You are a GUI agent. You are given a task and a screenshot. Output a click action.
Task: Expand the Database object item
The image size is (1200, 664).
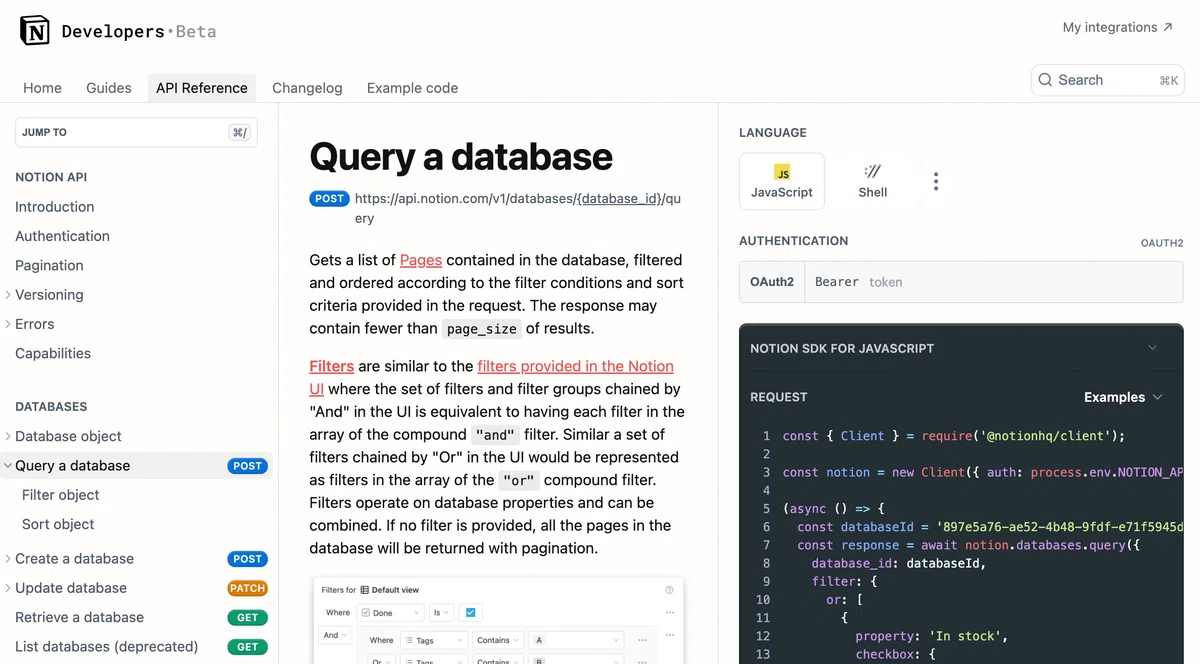point(8,436)
